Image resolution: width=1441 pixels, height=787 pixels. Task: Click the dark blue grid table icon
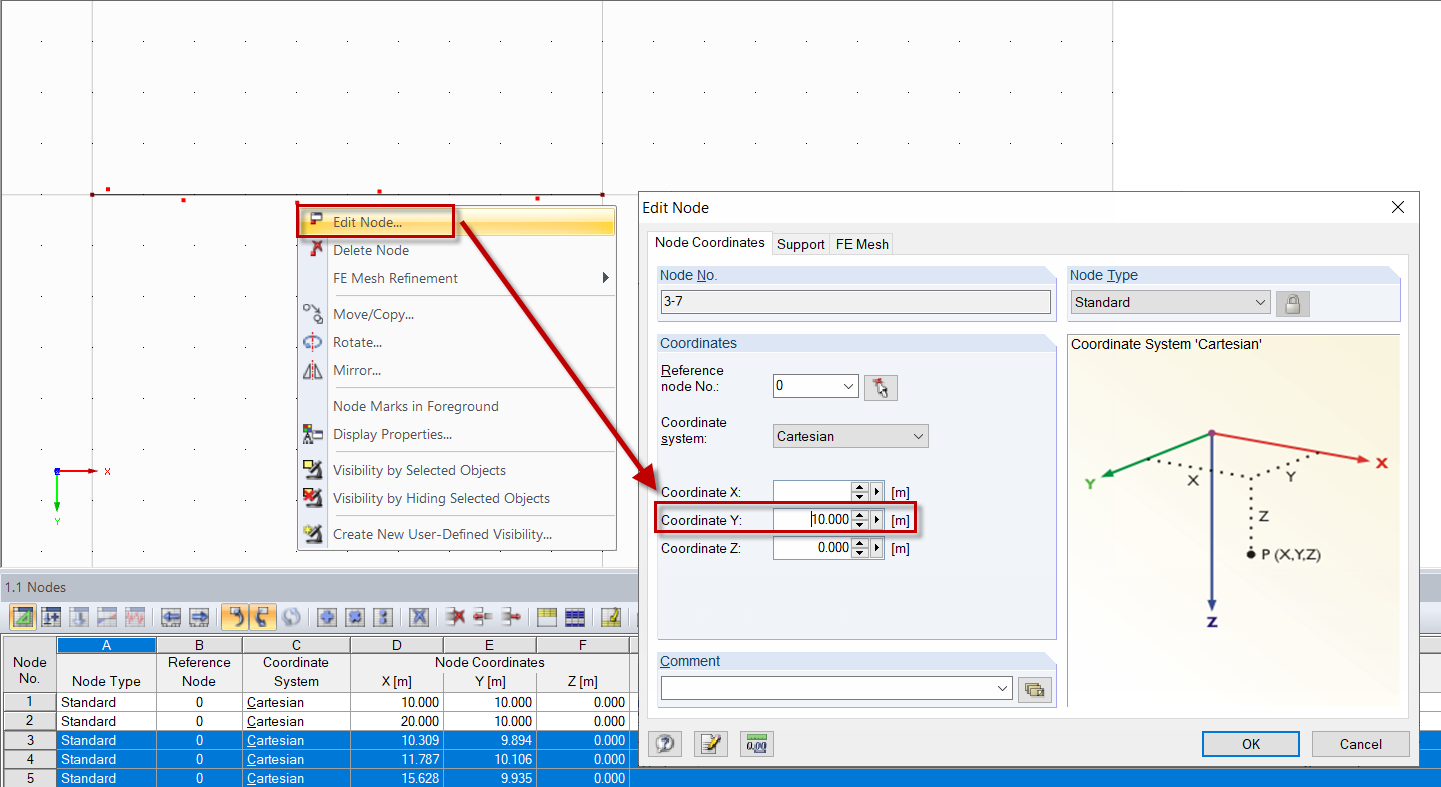click(x=575, y=617)
